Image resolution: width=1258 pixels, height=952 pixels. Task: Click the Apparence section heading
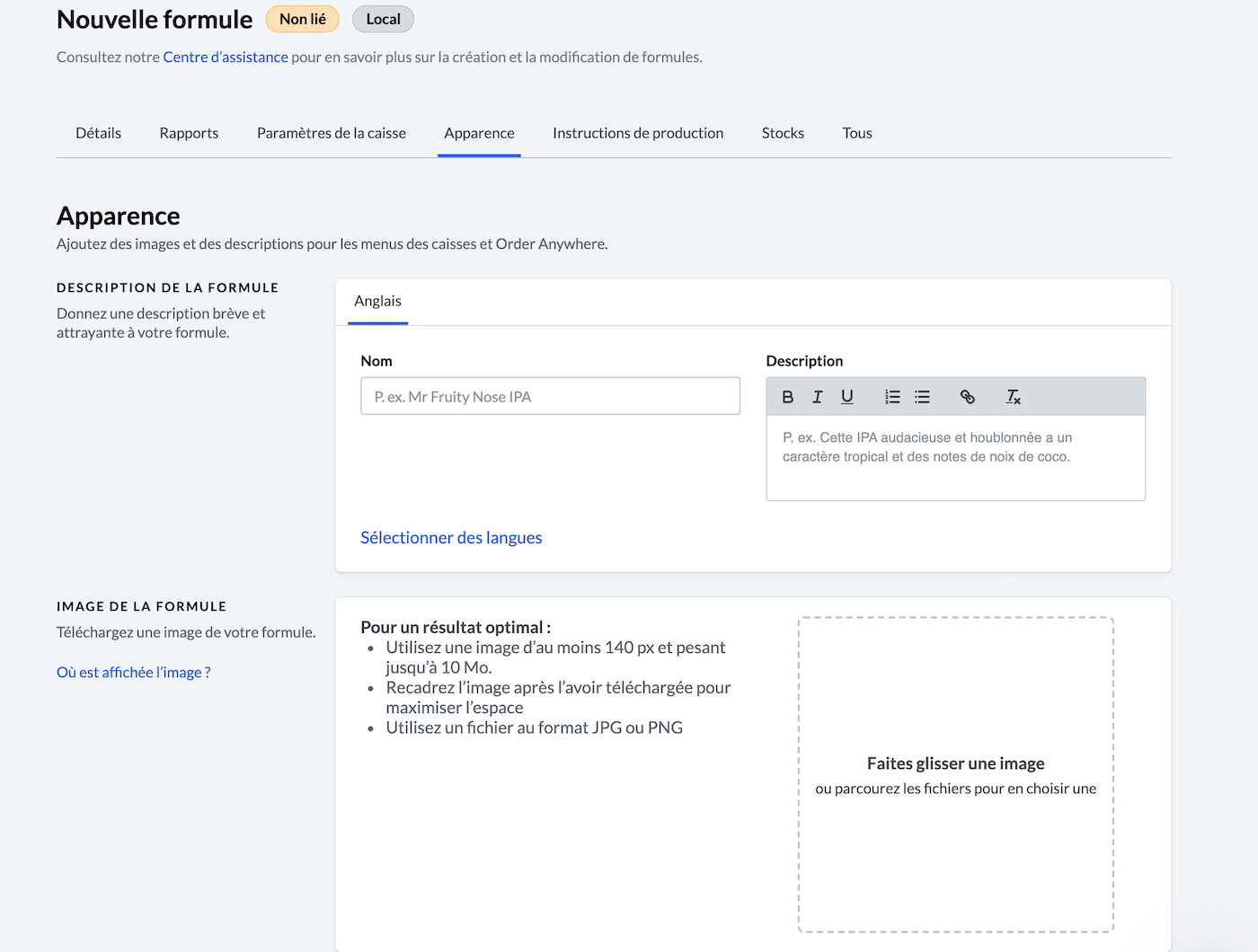[x=119, y=216]
